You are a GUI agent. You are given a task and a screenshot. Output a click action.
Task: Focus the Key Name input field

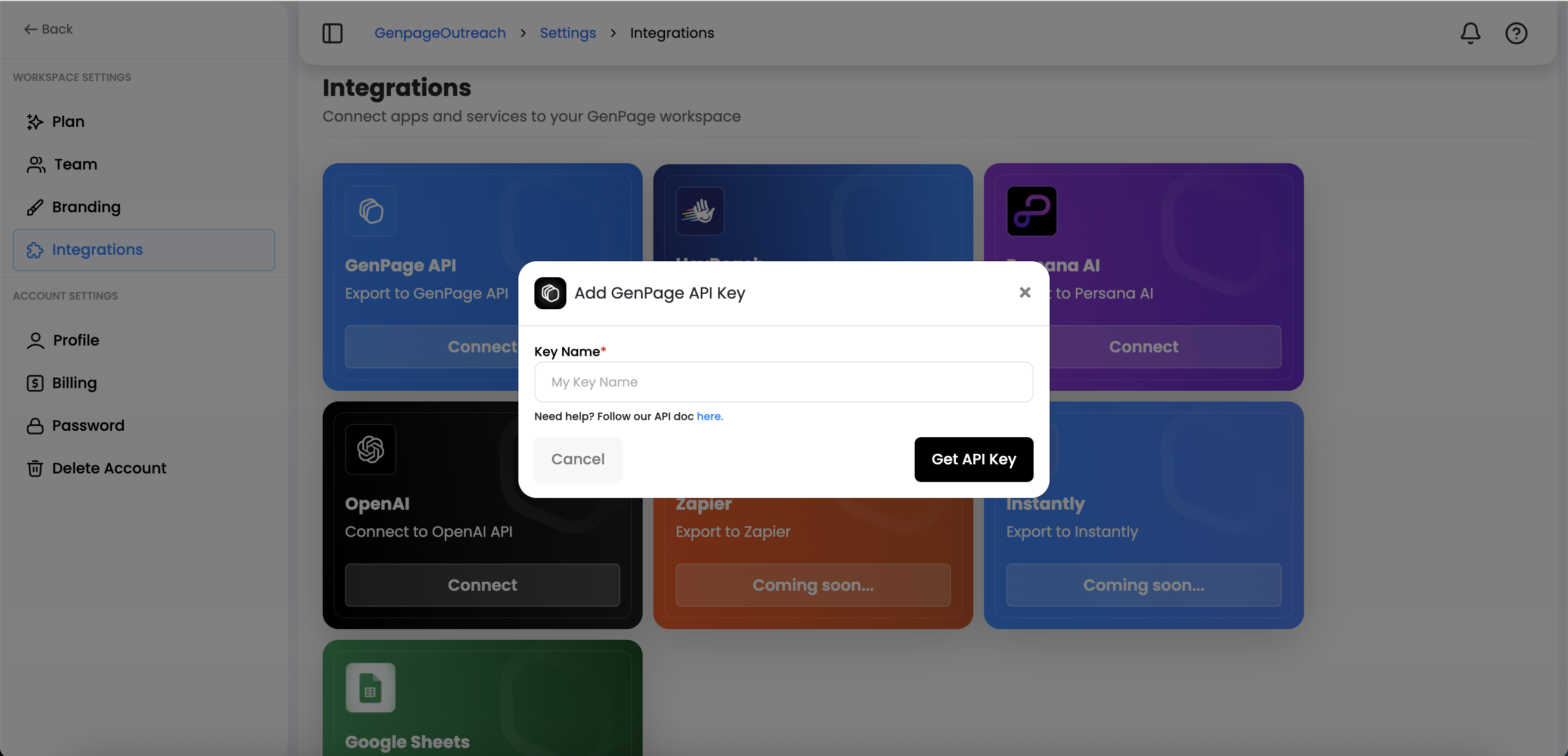tap(783, 382)
